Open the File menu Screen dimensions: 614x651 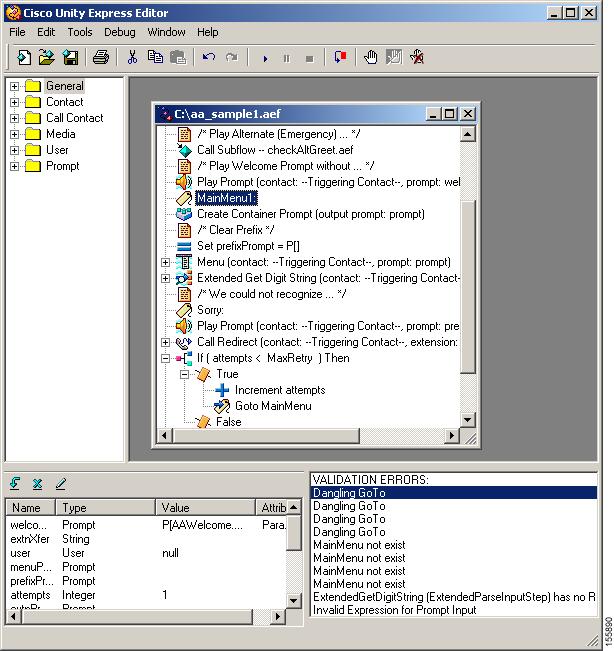click(x=17, y=32)
